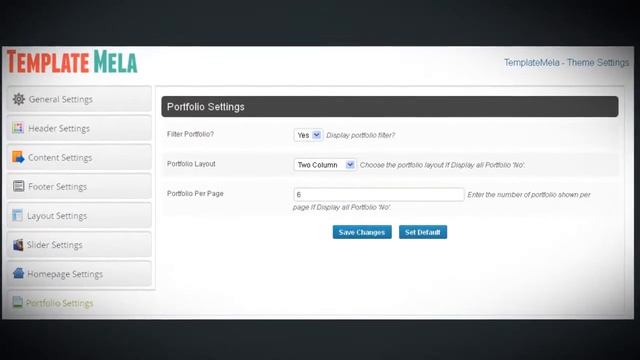Click the Content Settings orange icon
Image resolution: width=640 pixels, height=360 pixels.
(x=18, y=157)
